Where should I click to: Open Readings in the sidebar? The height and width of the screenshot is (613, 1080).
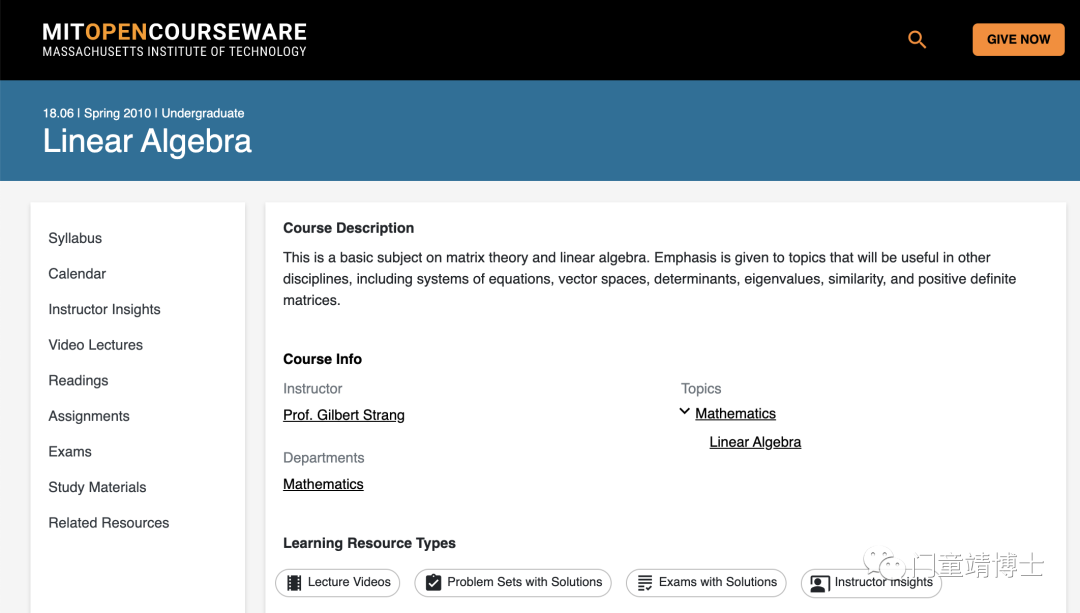[79, 381]
